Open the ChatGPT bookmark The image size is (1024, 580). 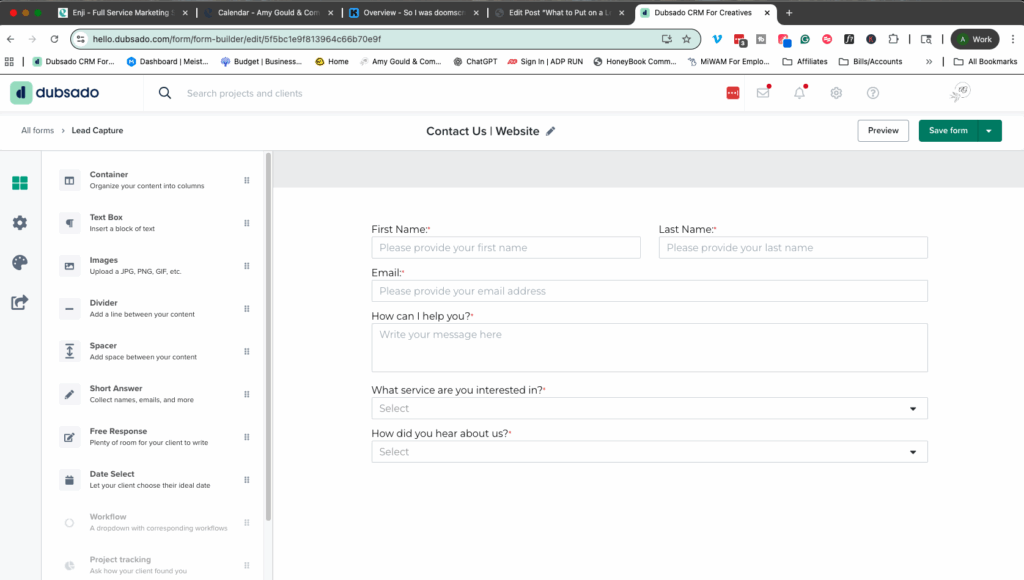[x=475, y=61]
